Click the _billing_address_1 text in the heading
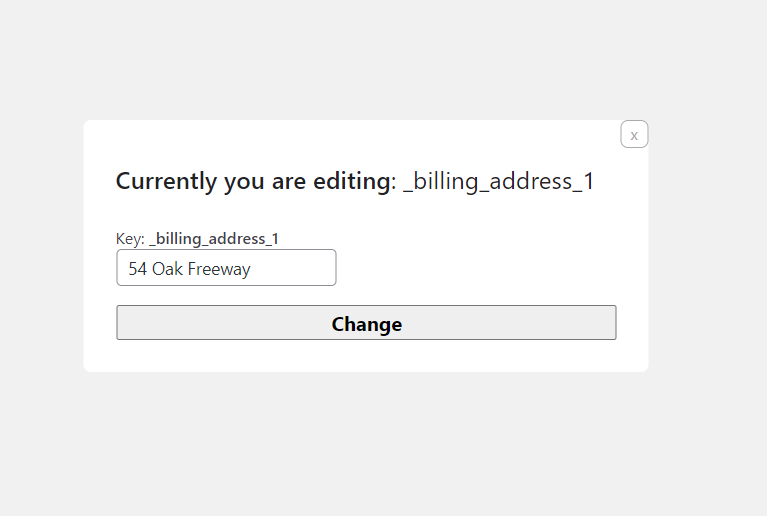The width and height of the screenshot is (767, 516). [x=498, y=181]
